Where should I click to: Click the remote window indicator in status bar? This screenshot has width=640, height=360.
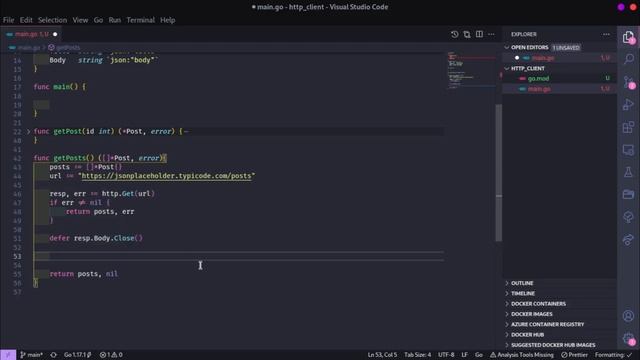pos(8,355)
